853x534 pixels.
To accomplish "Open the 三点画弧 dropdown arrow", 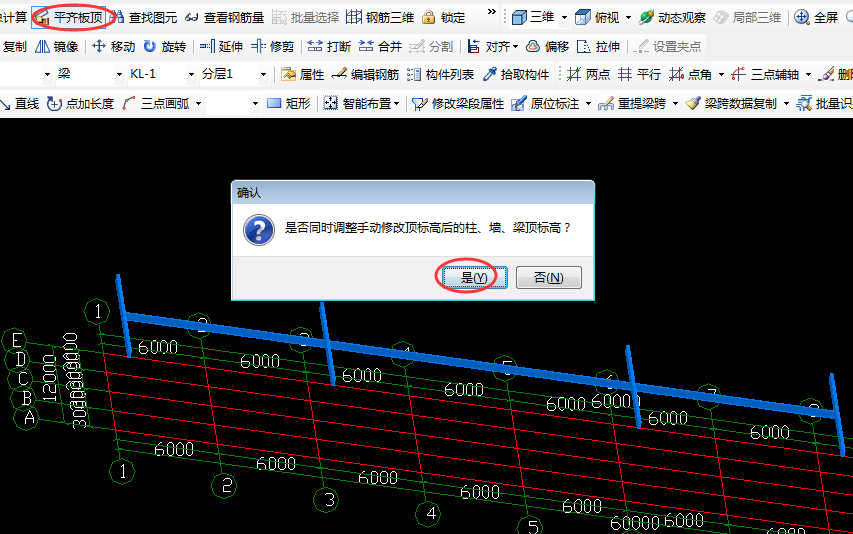I will 199,104.
